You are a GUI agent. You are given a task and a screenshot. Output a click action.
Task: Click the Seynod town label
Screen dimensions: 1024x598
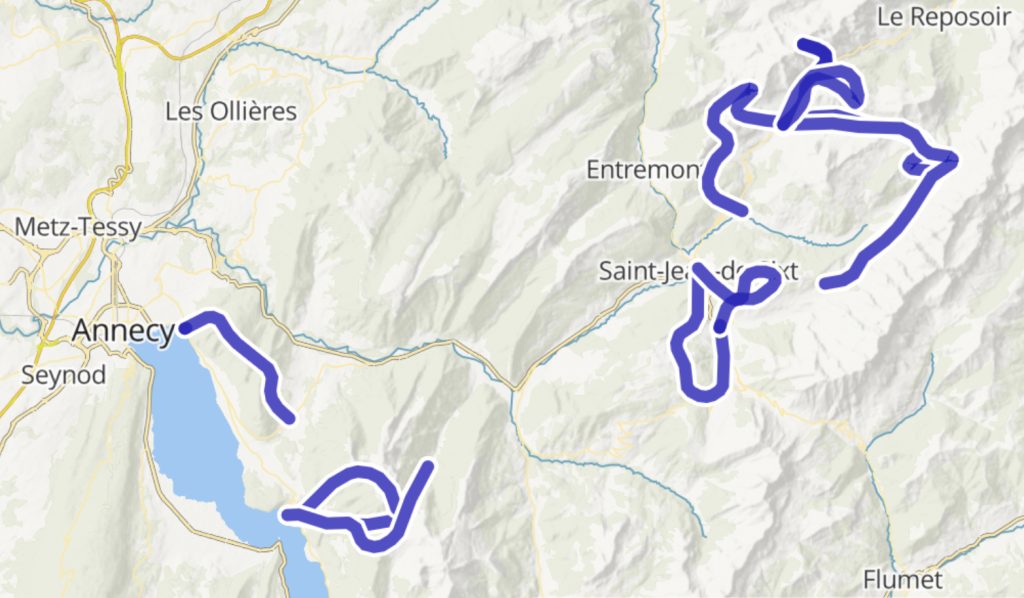pos(63,375)
